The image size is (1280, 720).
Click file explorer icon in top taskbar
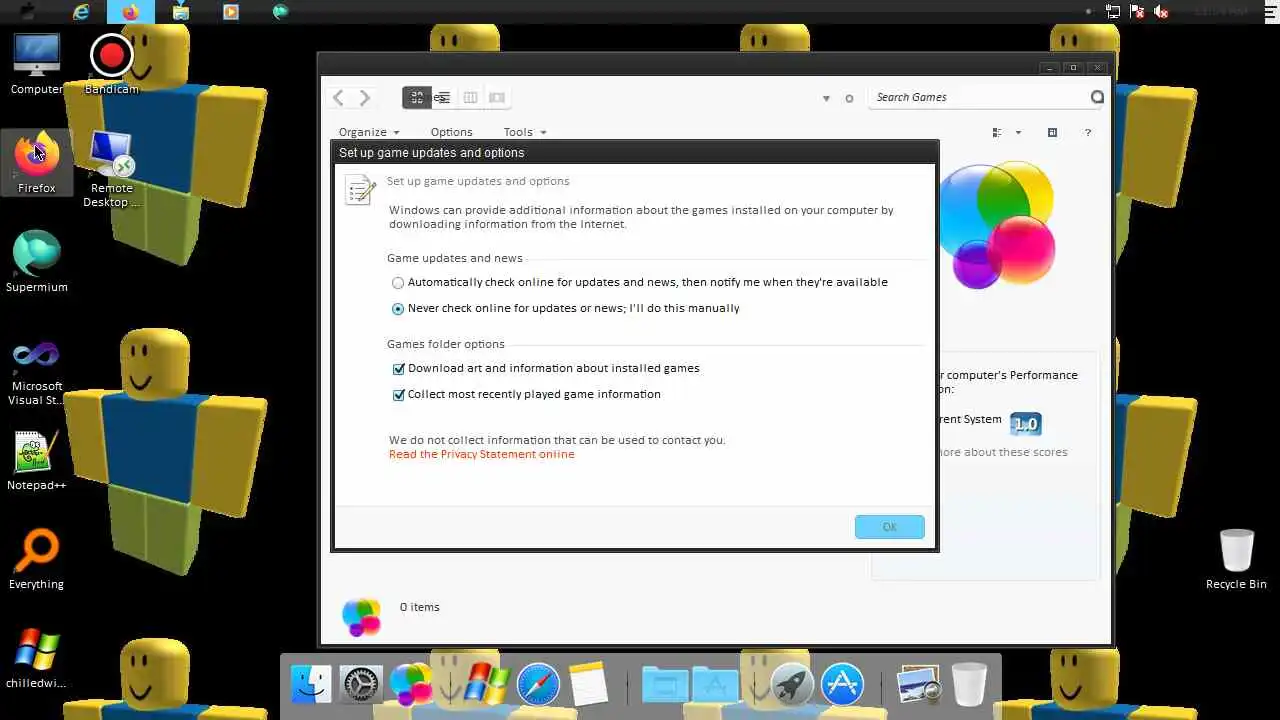tap(181, 12)
